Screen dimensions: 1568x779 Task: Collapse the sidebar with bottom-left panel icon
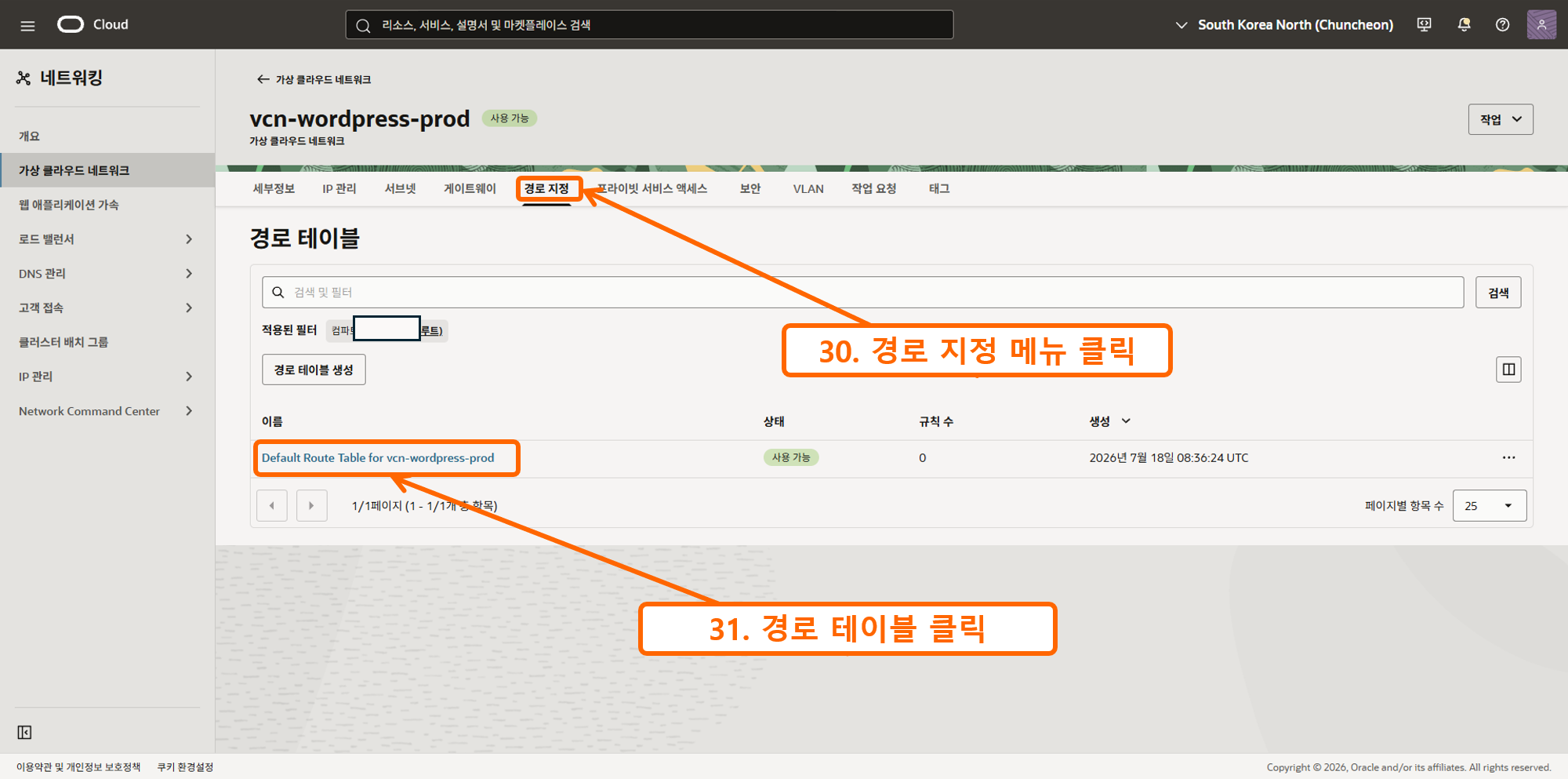pos(24,732)
